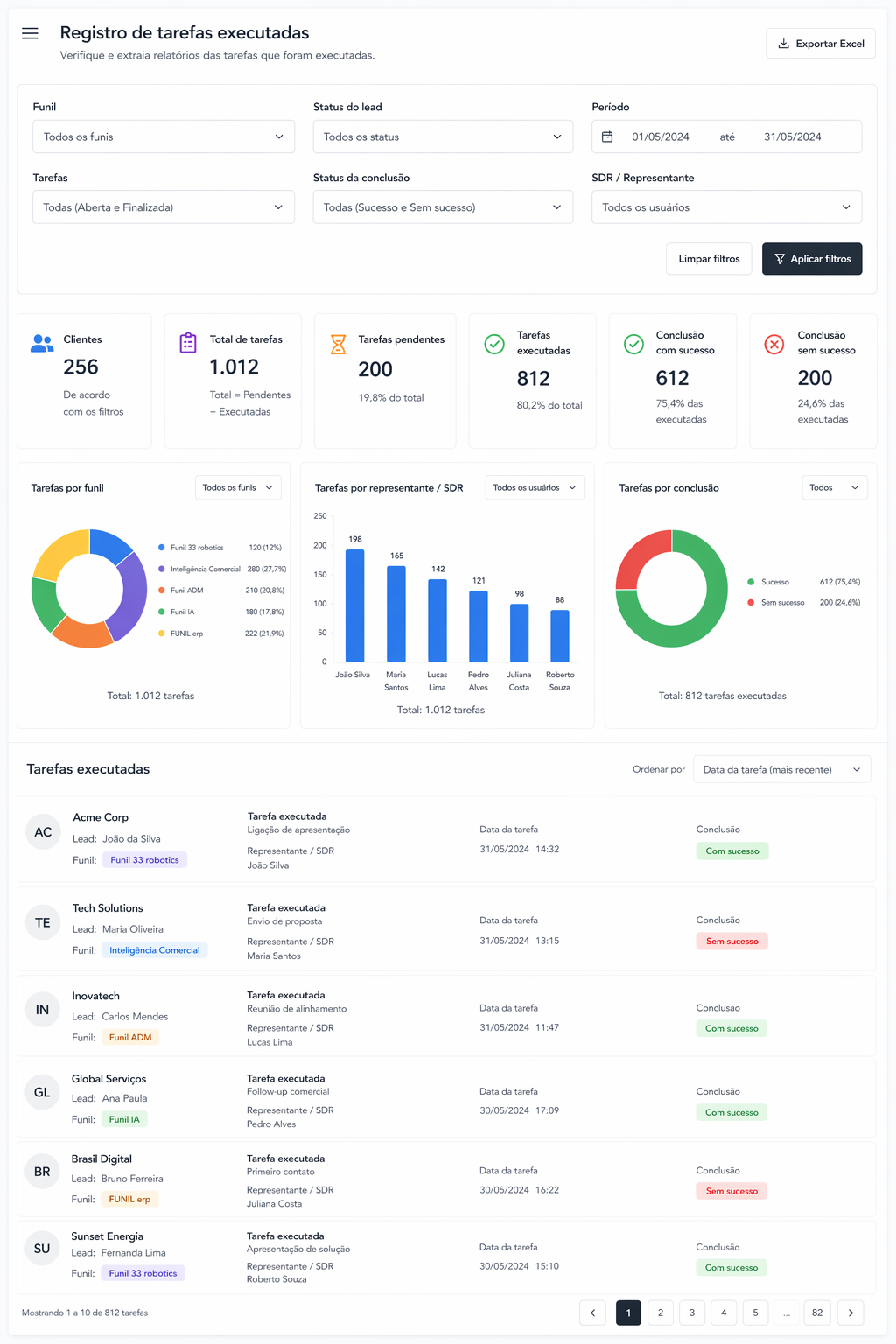Click the Limpar filtros button
The height and width of the screenshot is (1344, 896).
pyautogui.click(x=709, y=259)
